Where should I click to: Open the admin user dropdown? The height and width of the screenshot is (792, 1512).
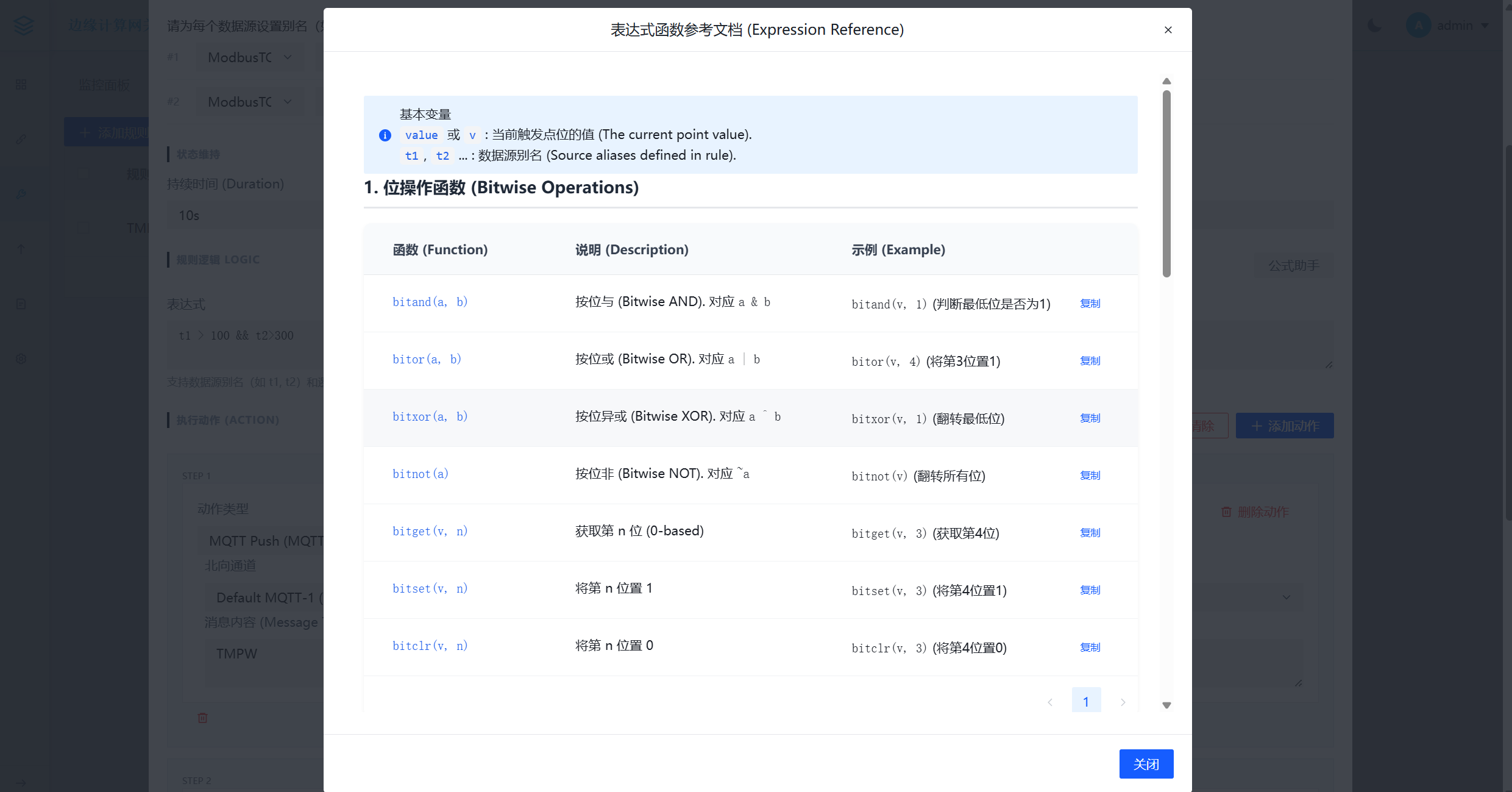click(x=1449, y=26)
